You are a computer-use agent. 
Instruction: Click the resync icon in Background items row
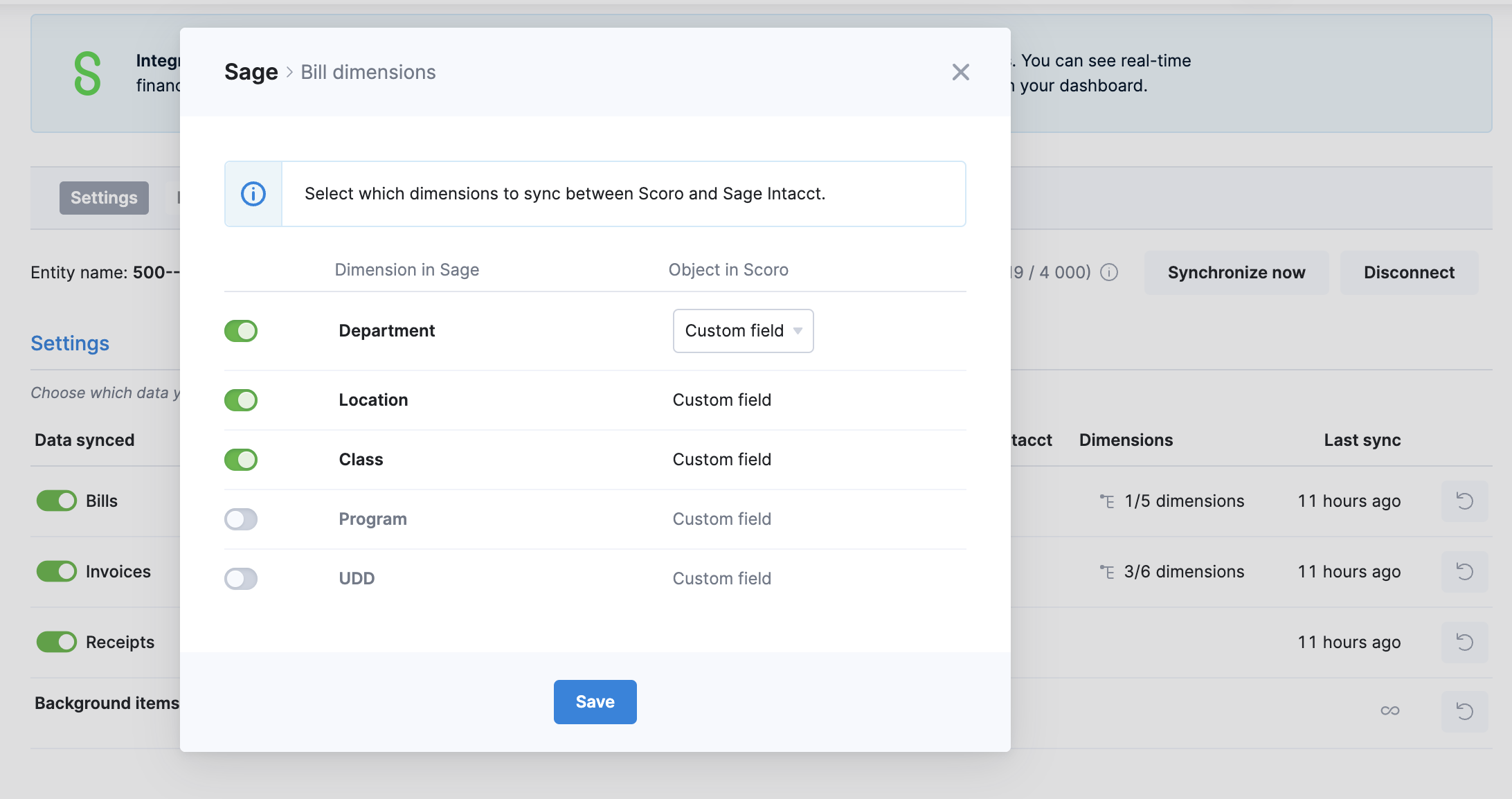[1464, 711]
